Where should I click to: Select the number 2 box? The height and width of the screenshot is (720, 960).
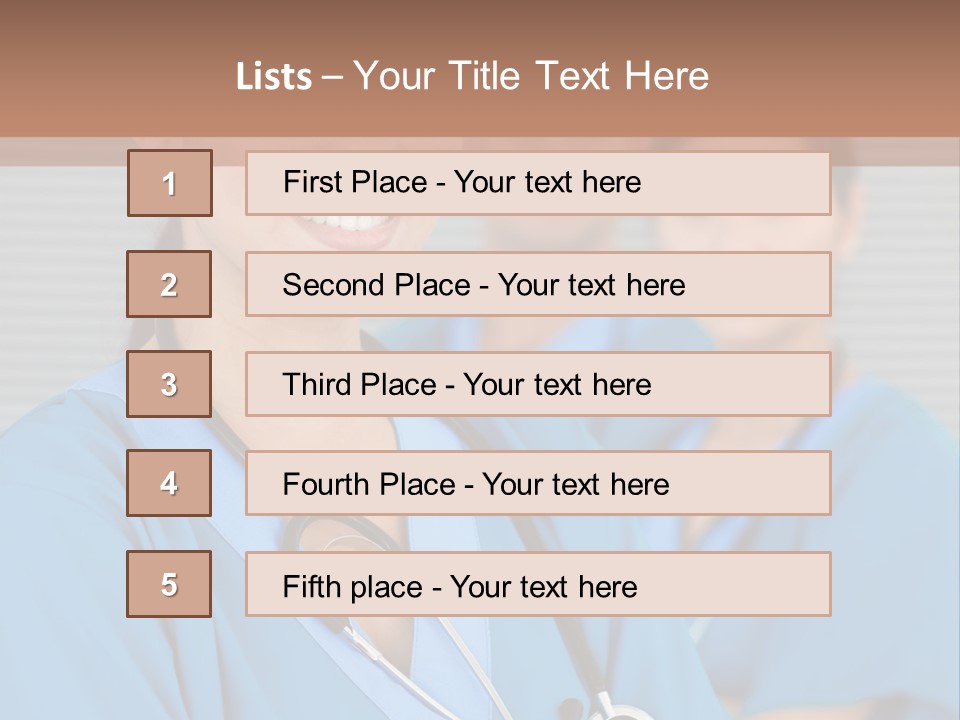pos(169,284)
